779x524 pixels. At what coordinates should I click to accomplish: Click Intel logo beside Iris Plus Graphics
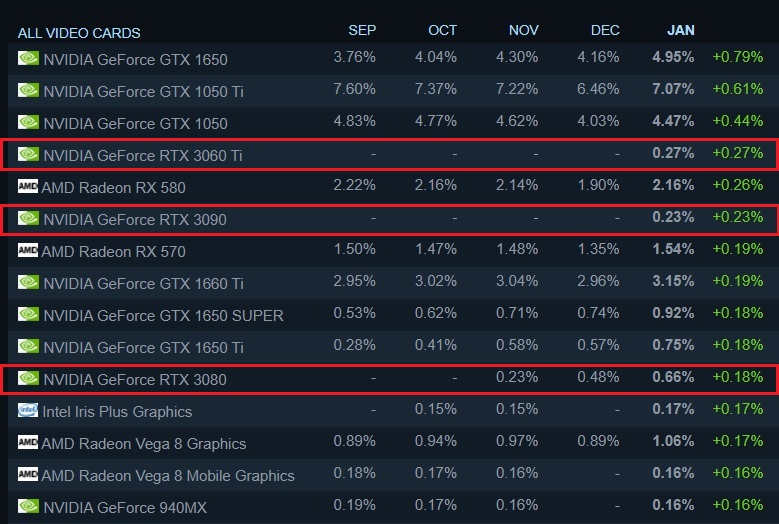pyautogui.click(x=28, y=410)
